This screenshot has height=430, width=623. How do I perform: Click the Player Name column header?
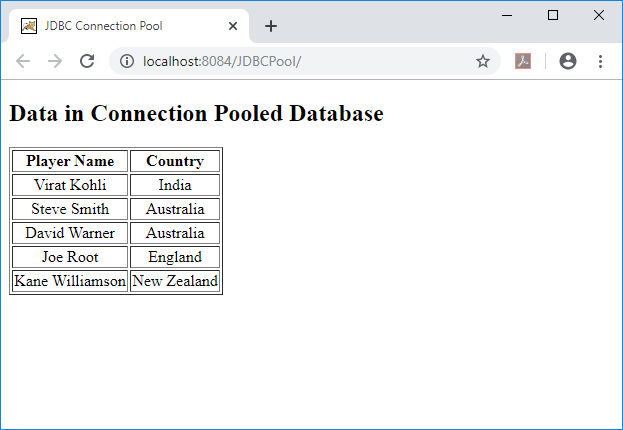tap(70, 161)
